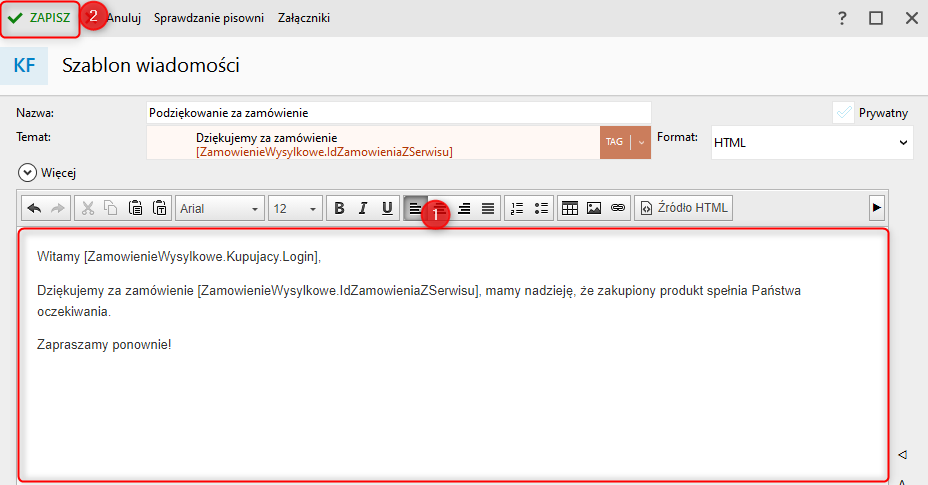Image resolution: width=928 pixels, height=485 pixels.
Task: Open Sprawdzanie pisowni spell check
Action: click(209, 18)
